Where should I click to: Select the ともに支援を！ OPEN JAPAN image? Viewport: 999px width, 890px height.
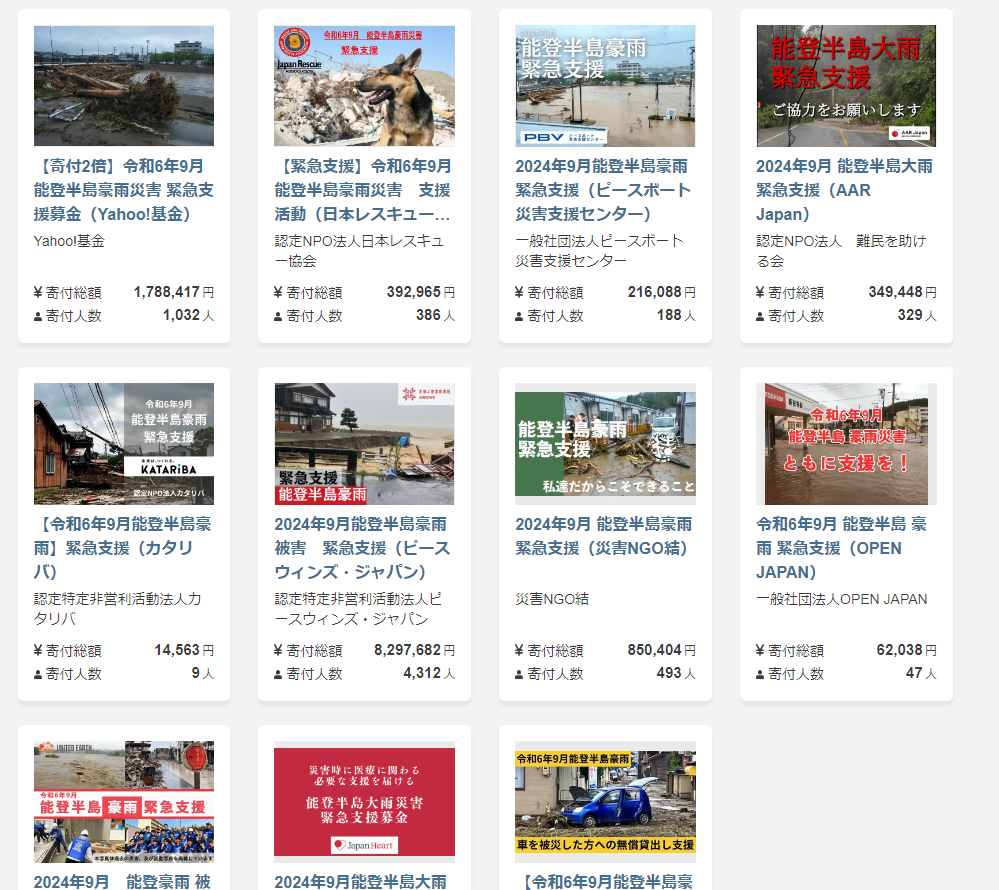tap(846, 443)
